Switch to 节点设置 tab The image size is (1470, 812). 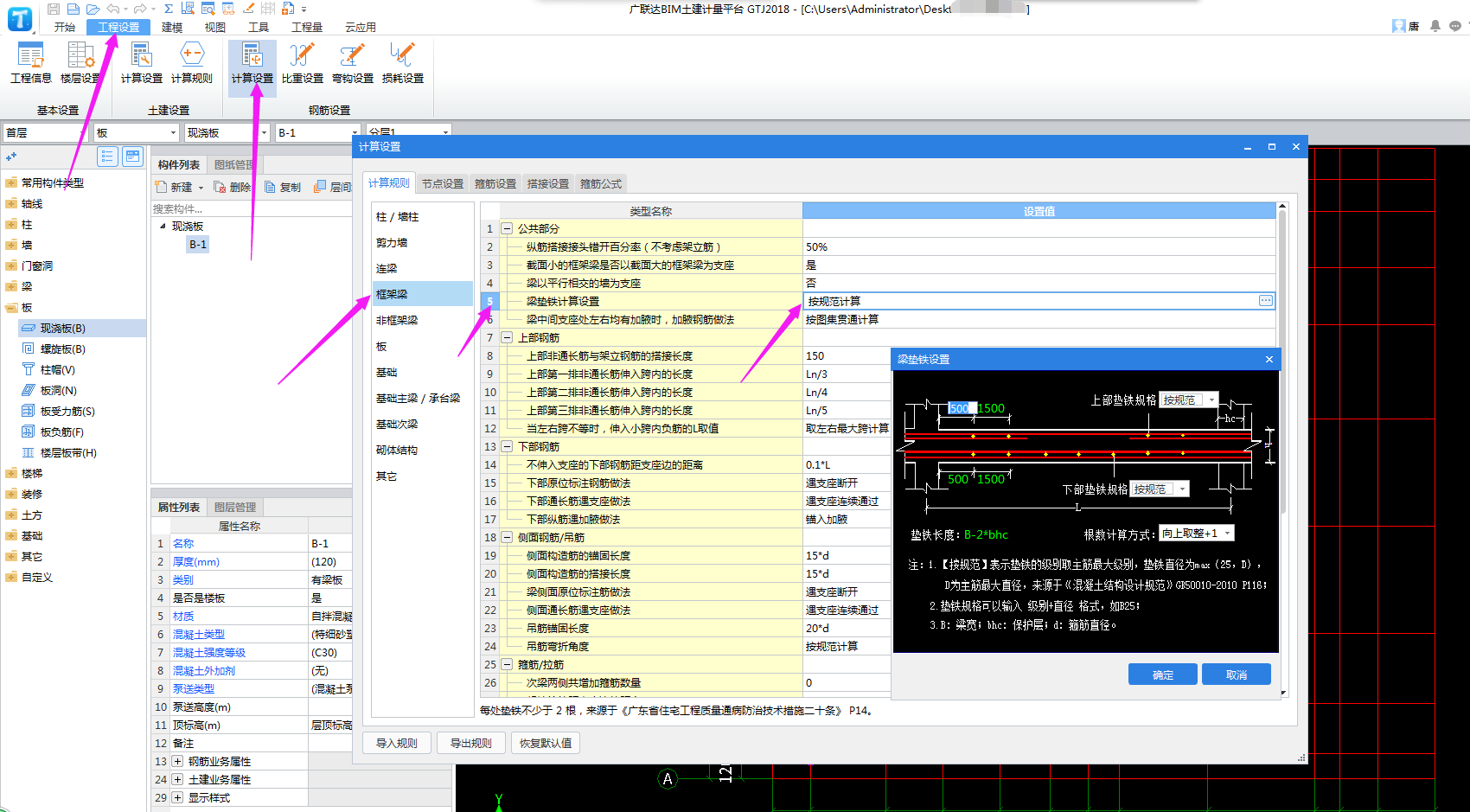pos(443,184)
